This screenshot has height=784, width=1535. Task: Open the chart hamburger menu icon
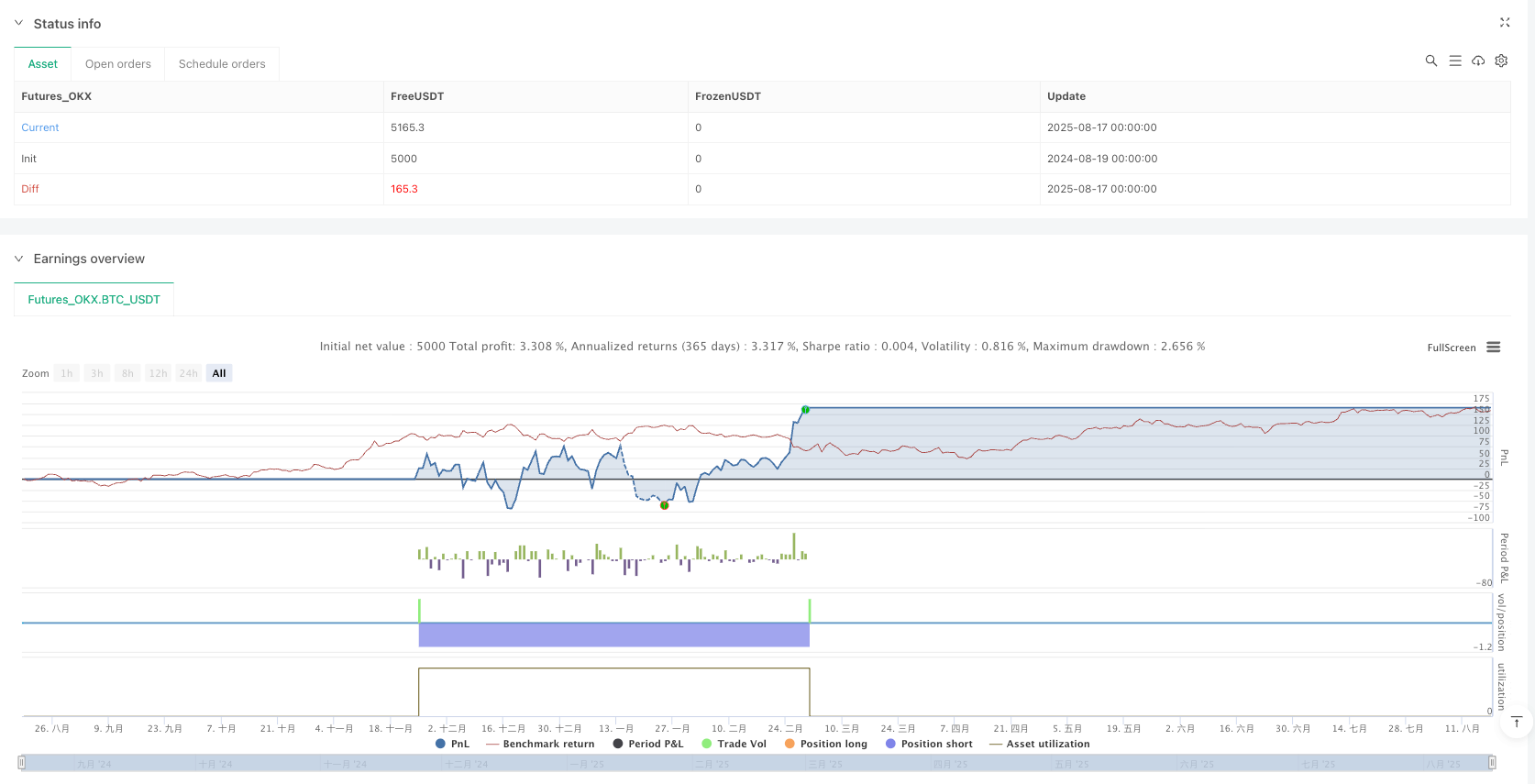tap(1494, 348)
